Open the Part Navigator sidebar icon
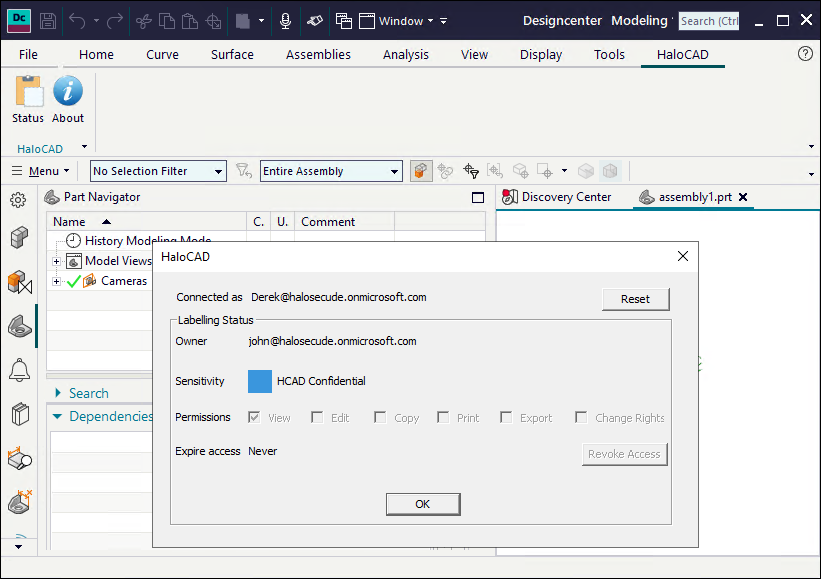This screenshot has width=821, height=579. pyautogui.click(x=20, y=327)
